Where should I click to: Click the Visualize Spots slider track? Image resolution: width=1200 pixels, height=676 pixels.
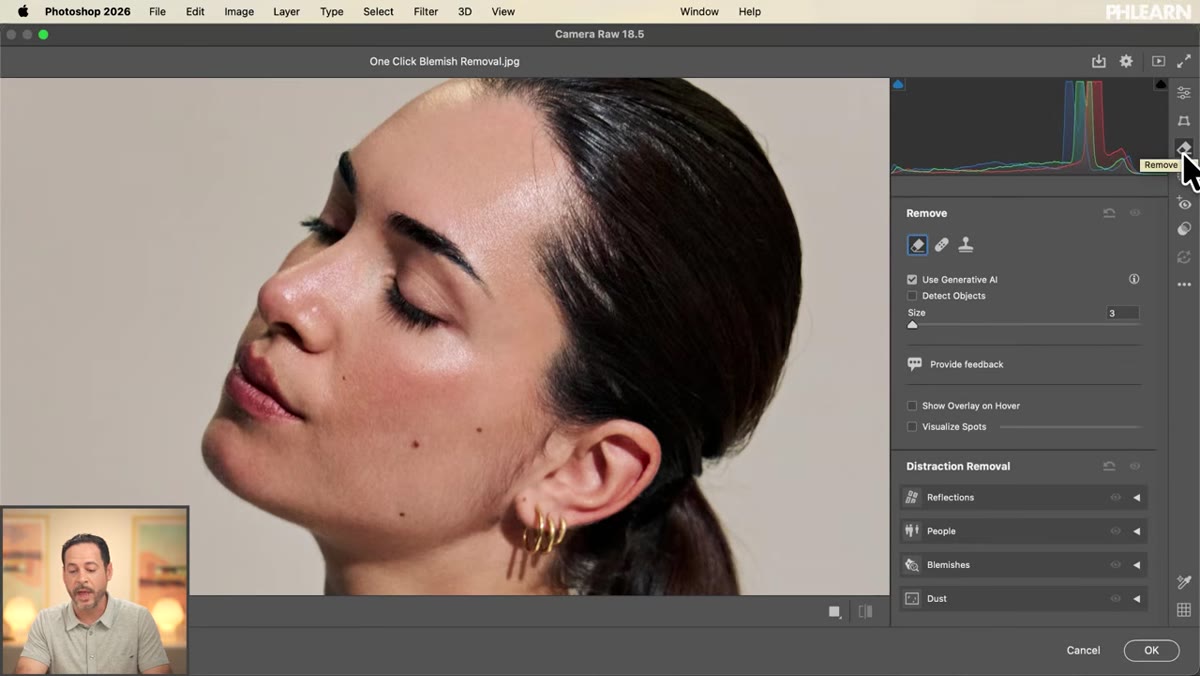coord(1069,427)
